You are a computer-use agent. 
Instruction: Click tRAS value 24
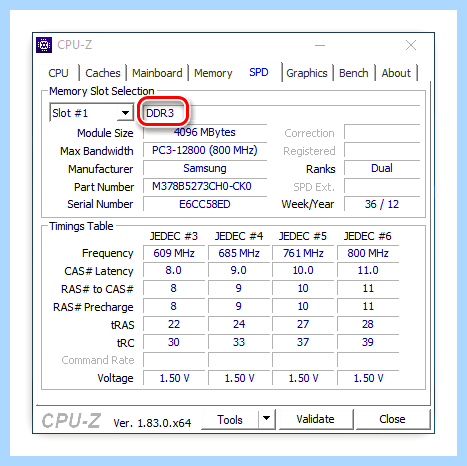click(x=239, y=324)
